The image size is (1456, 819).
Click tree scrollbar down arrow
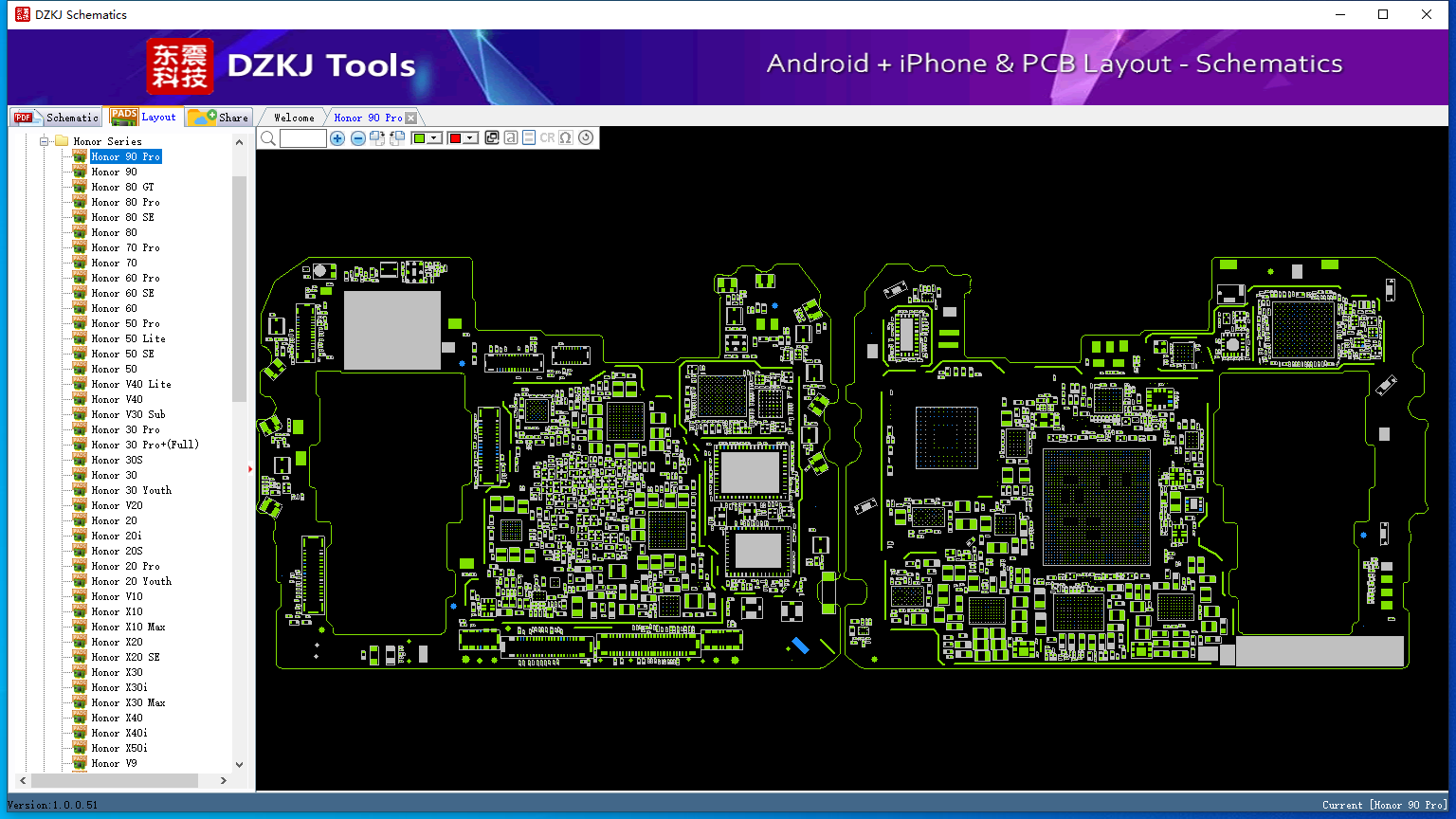pos(239,764)
